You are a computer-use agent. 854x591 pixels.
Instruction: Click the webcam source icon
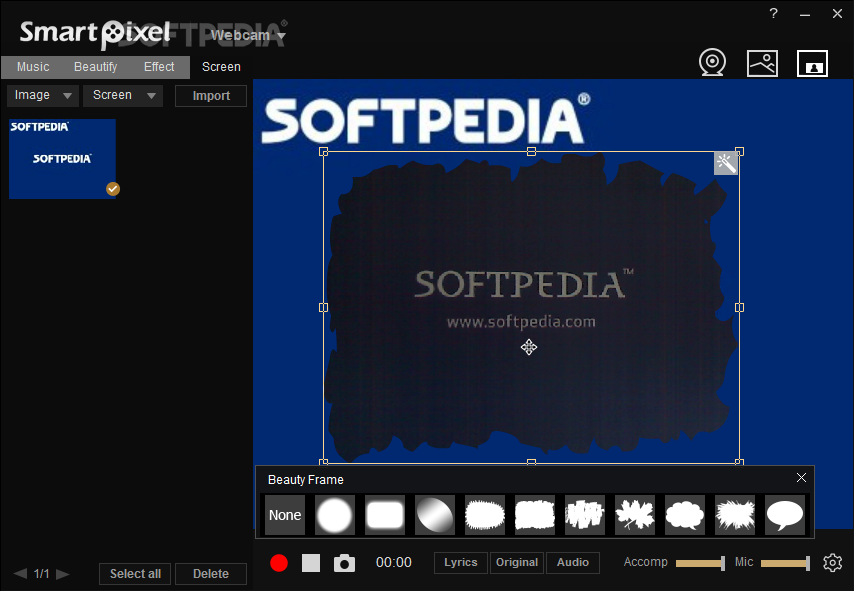pos(712,63)
